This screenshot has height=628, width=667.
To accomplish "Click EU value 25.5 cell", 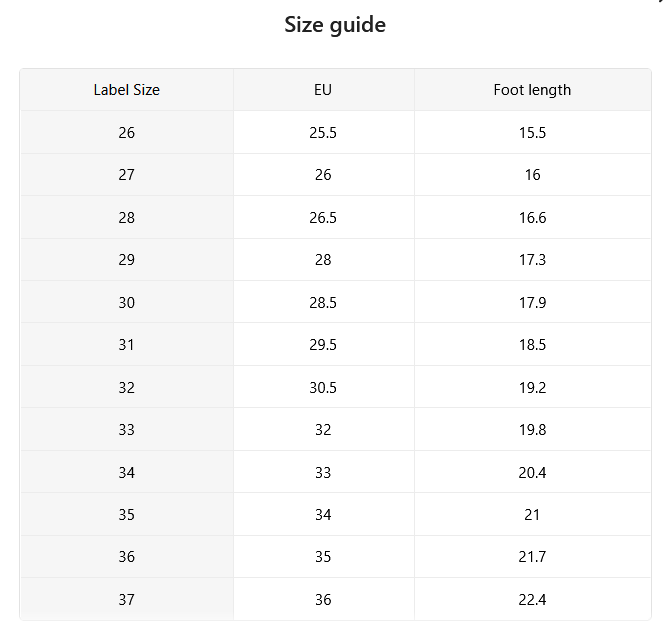I will (x=324, y=132).
